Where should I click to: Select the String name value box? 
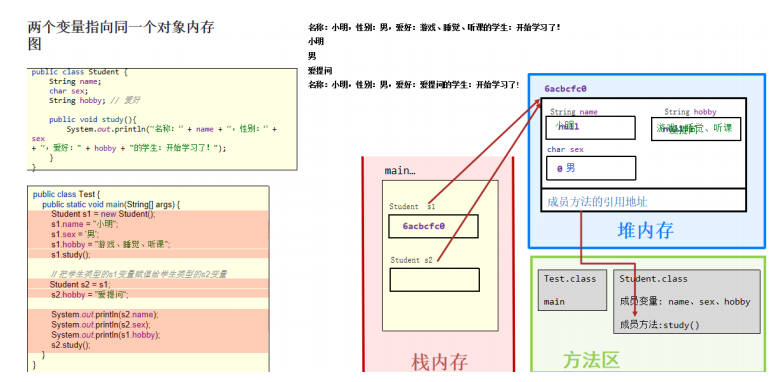point(591,127)
